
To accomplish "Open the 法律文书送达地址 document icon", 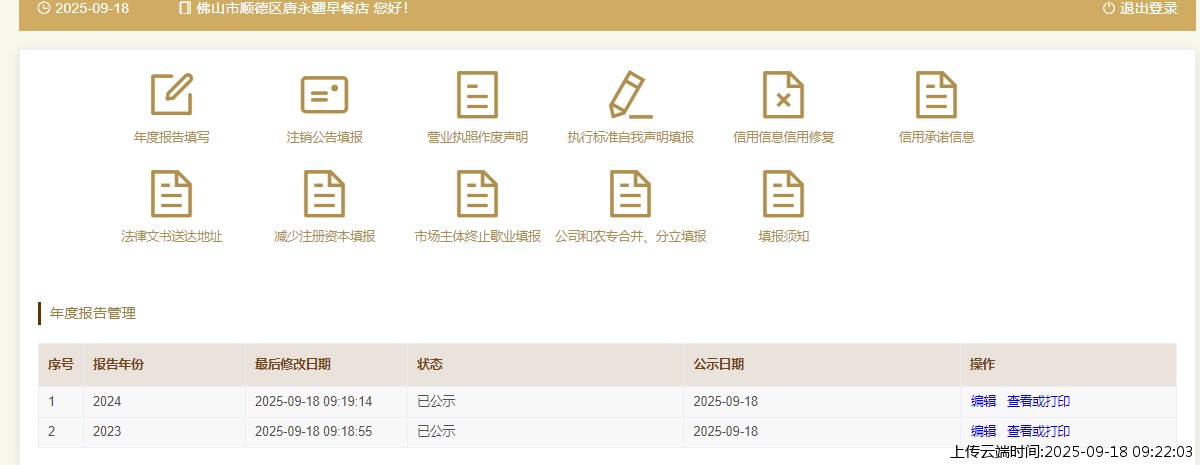I will 171,194.
